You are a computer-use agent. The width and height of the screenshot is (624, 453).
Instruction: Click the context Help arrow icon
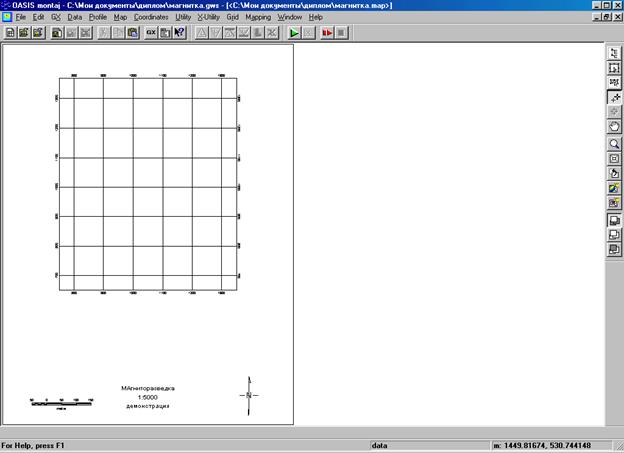pos(179,33)
